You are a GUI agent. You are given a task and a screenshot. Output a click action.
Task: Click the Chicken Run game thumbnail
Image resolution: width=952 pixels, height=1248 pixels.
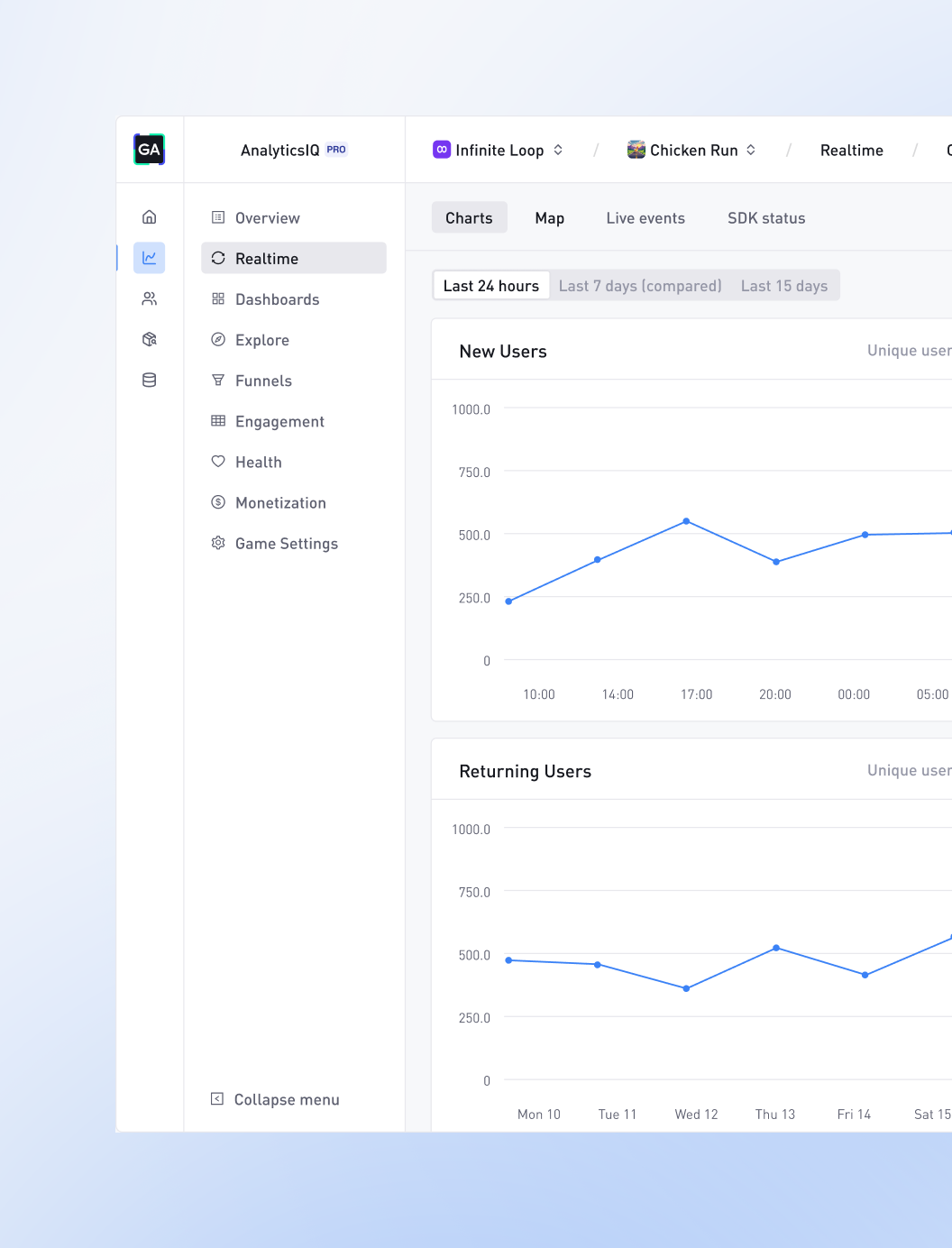click(636, 150)
